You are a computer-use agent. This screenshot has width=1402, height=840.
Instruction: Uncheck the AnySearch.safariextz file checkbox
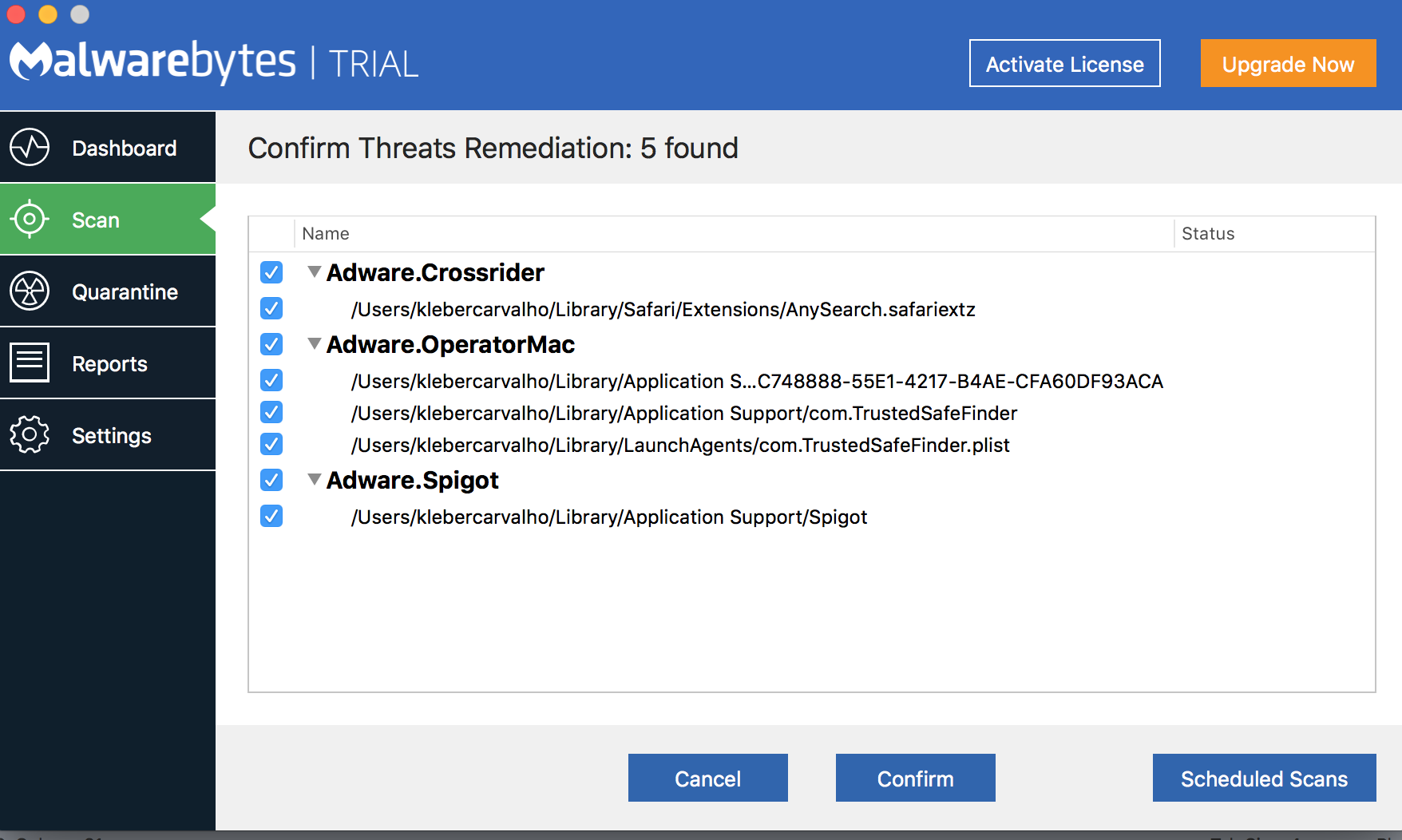click(271, 308)
